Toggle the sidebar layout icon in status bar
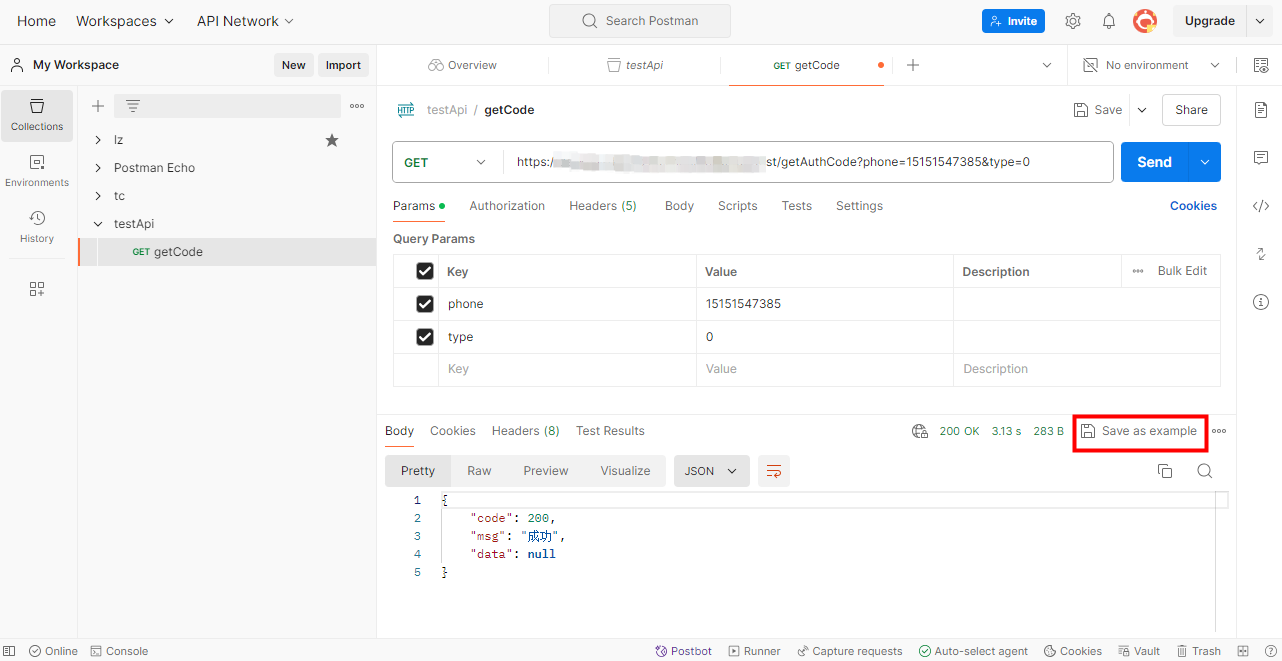This screenshot has width=1282, height=661. click(x=10, y=651)
